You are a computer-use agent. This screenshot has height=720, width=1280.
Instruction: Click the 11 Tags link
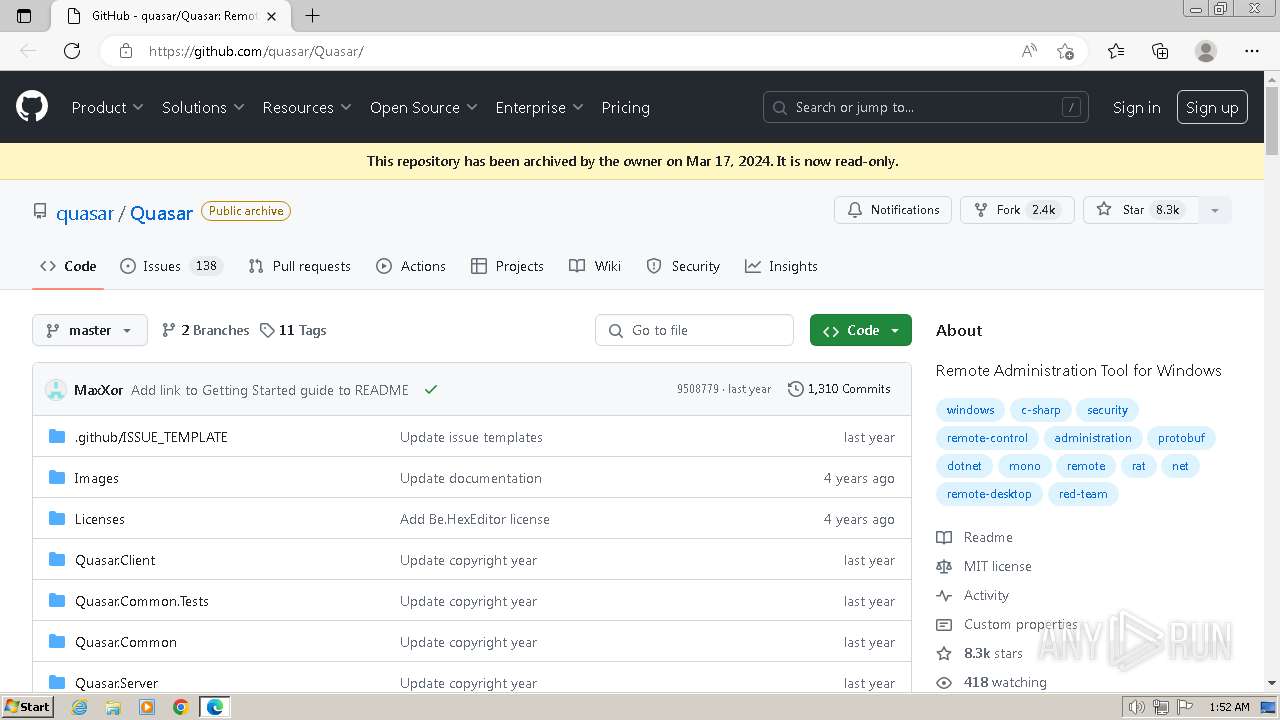pyautogui.click(x=293, y=330)
